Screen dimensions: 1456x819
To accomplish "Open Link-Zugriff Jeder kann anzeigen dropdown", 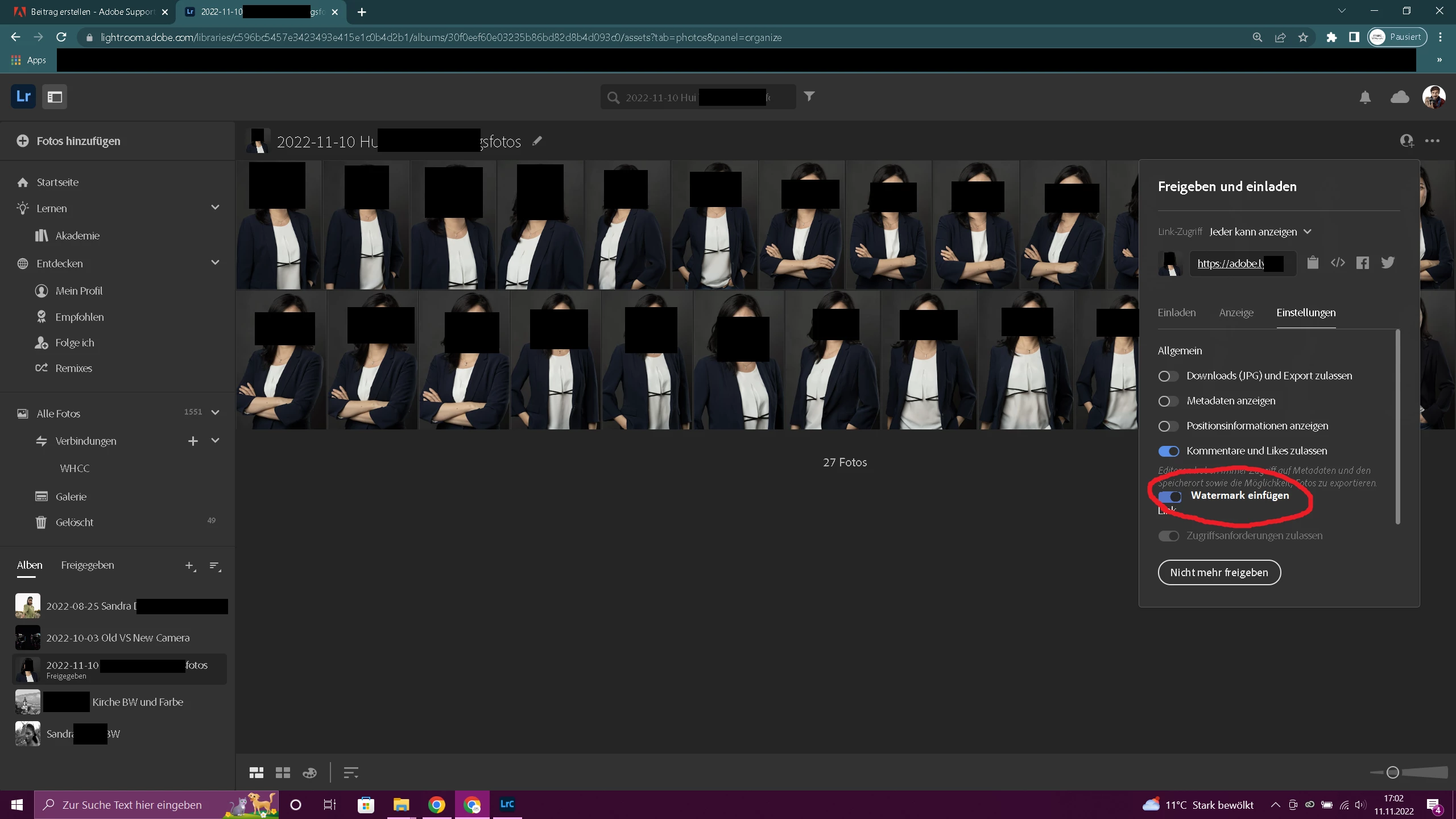I will click(x=1260, y=231).
